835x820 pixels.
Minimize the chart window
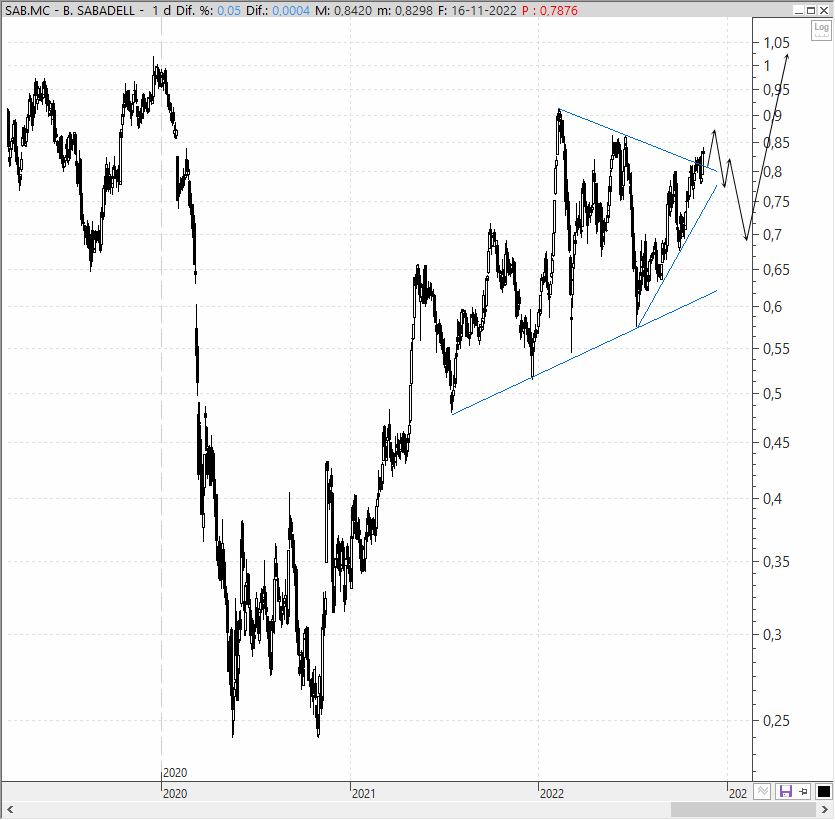[798, 10]
